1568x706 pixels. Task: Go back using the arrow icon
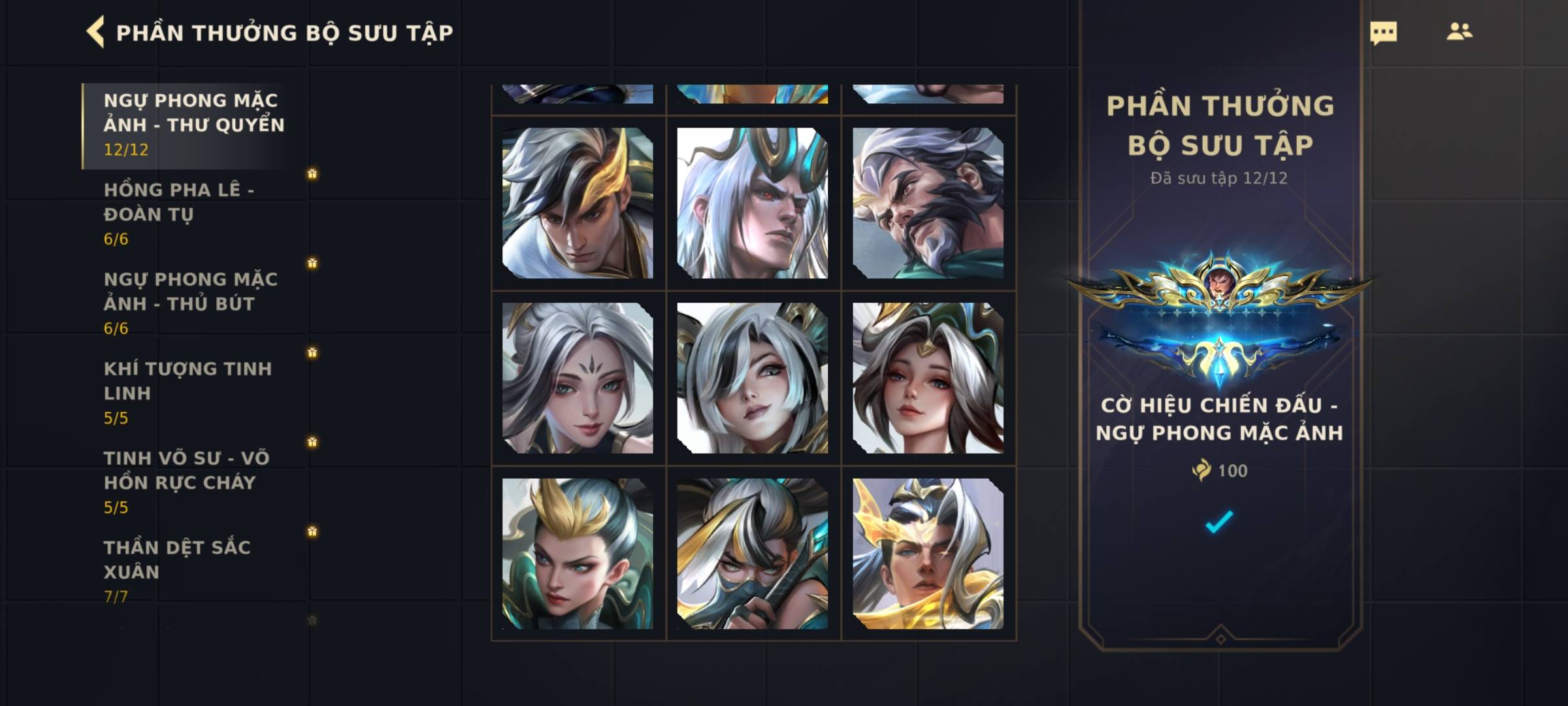pyautogui.click(x=95, y=32)
